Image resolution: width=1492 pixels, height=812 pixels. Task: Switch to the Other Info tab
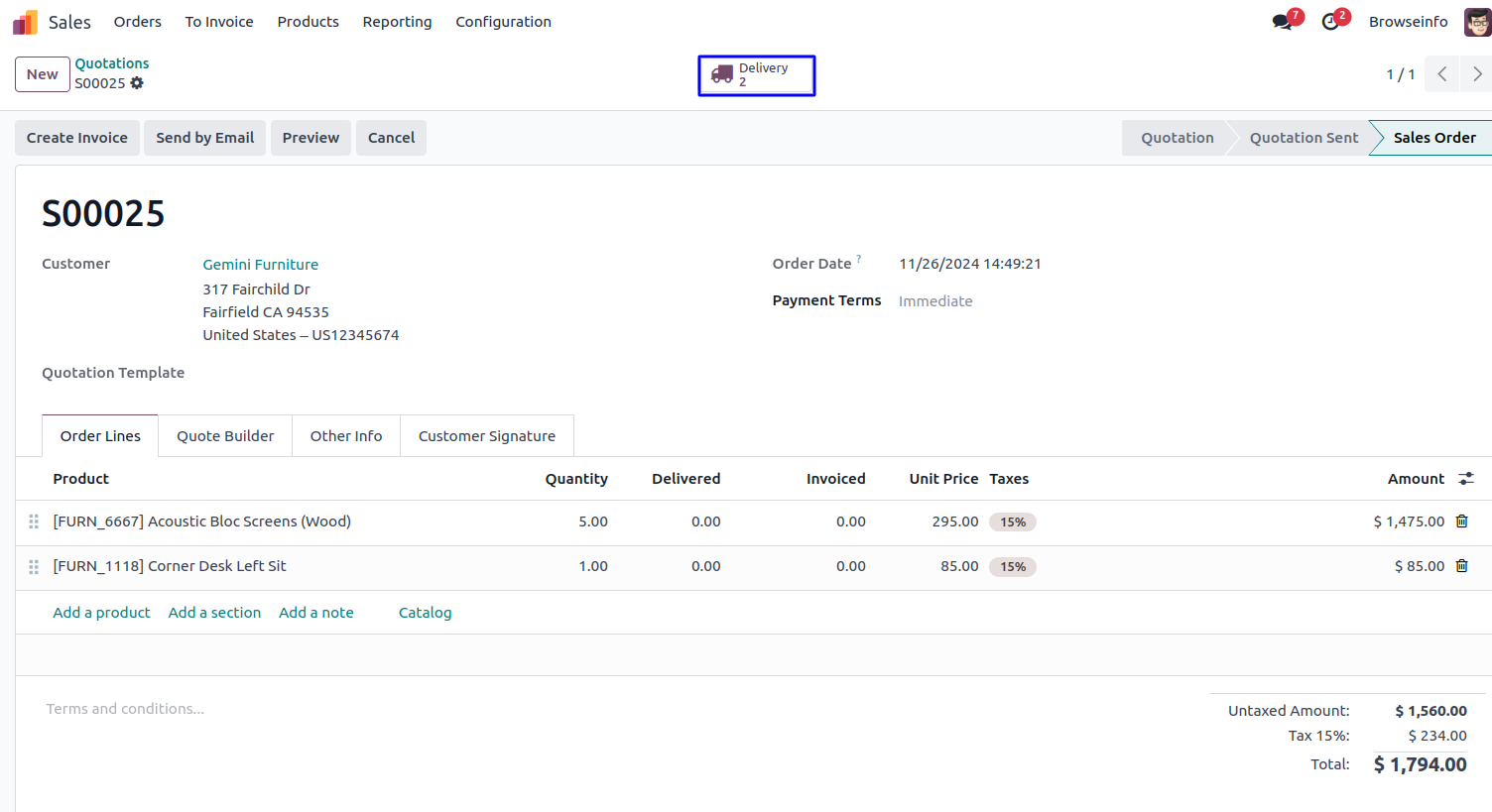click(345, 436)
